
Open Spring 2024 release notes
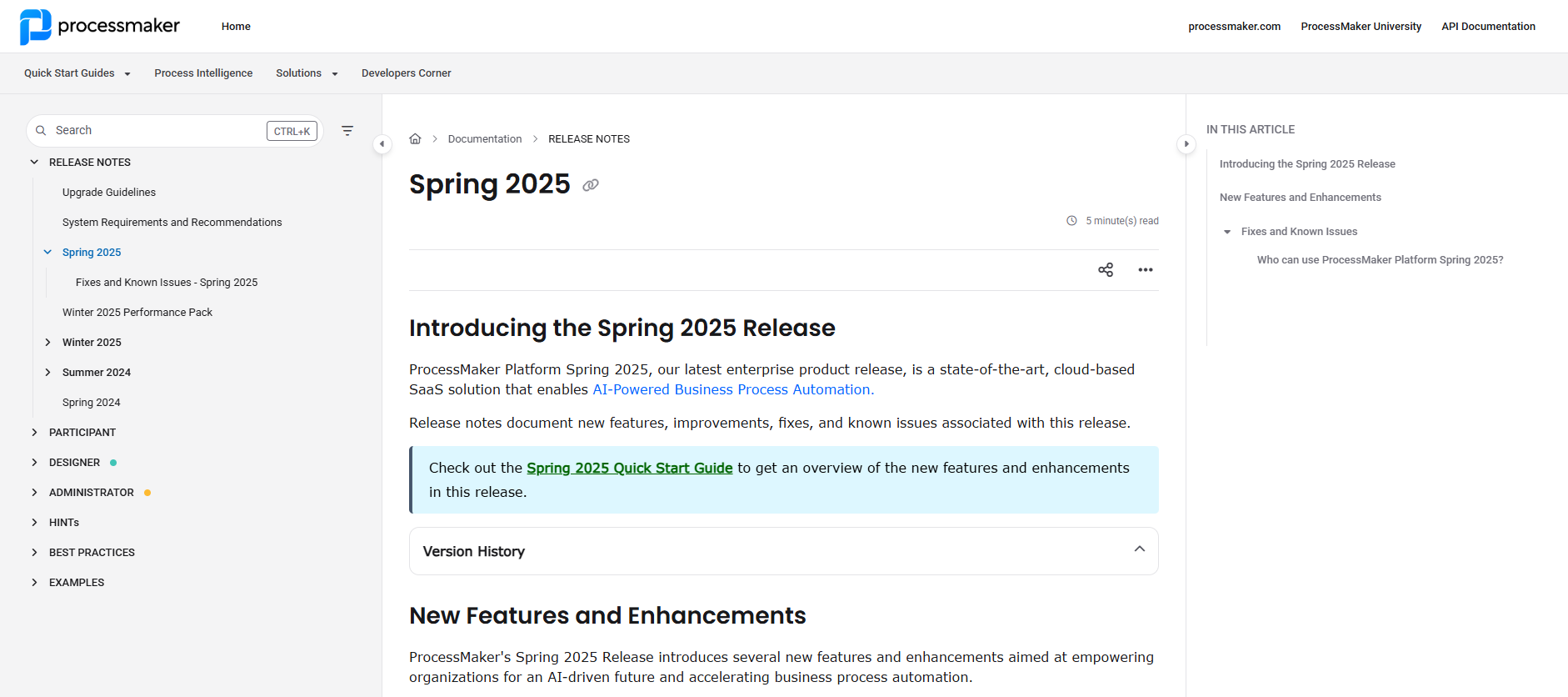pos(92,403)
